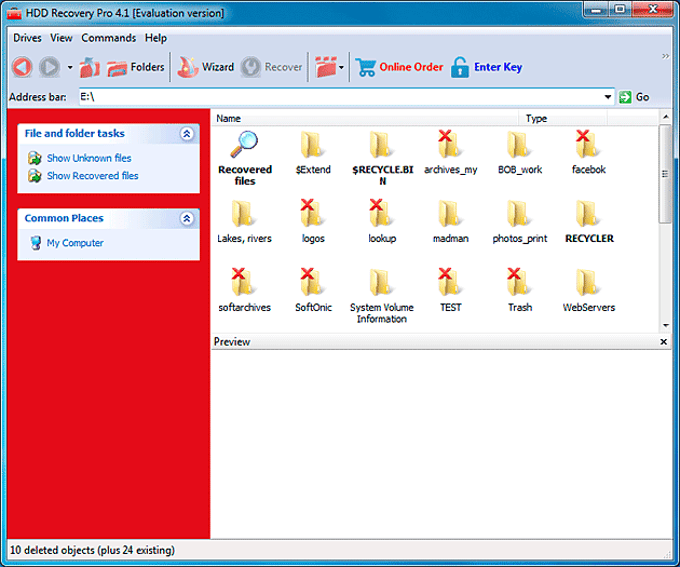Select the photos_print folder
Screen dimensions: 680x567
520,222
